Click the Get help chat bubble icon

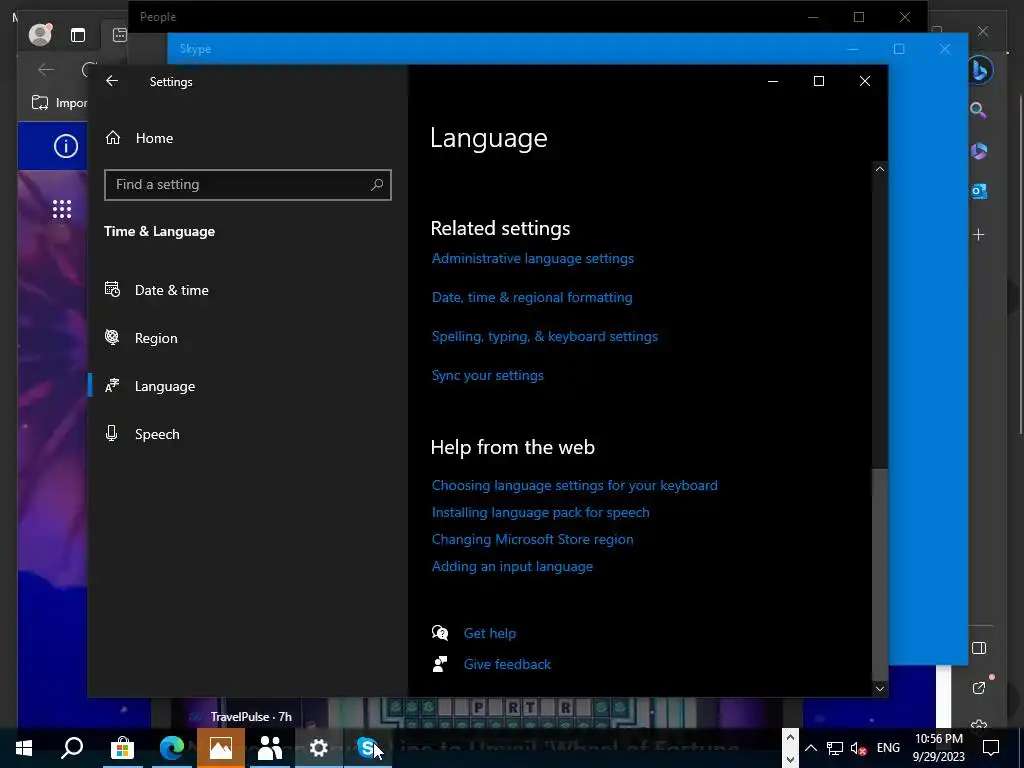coord(440,633)
